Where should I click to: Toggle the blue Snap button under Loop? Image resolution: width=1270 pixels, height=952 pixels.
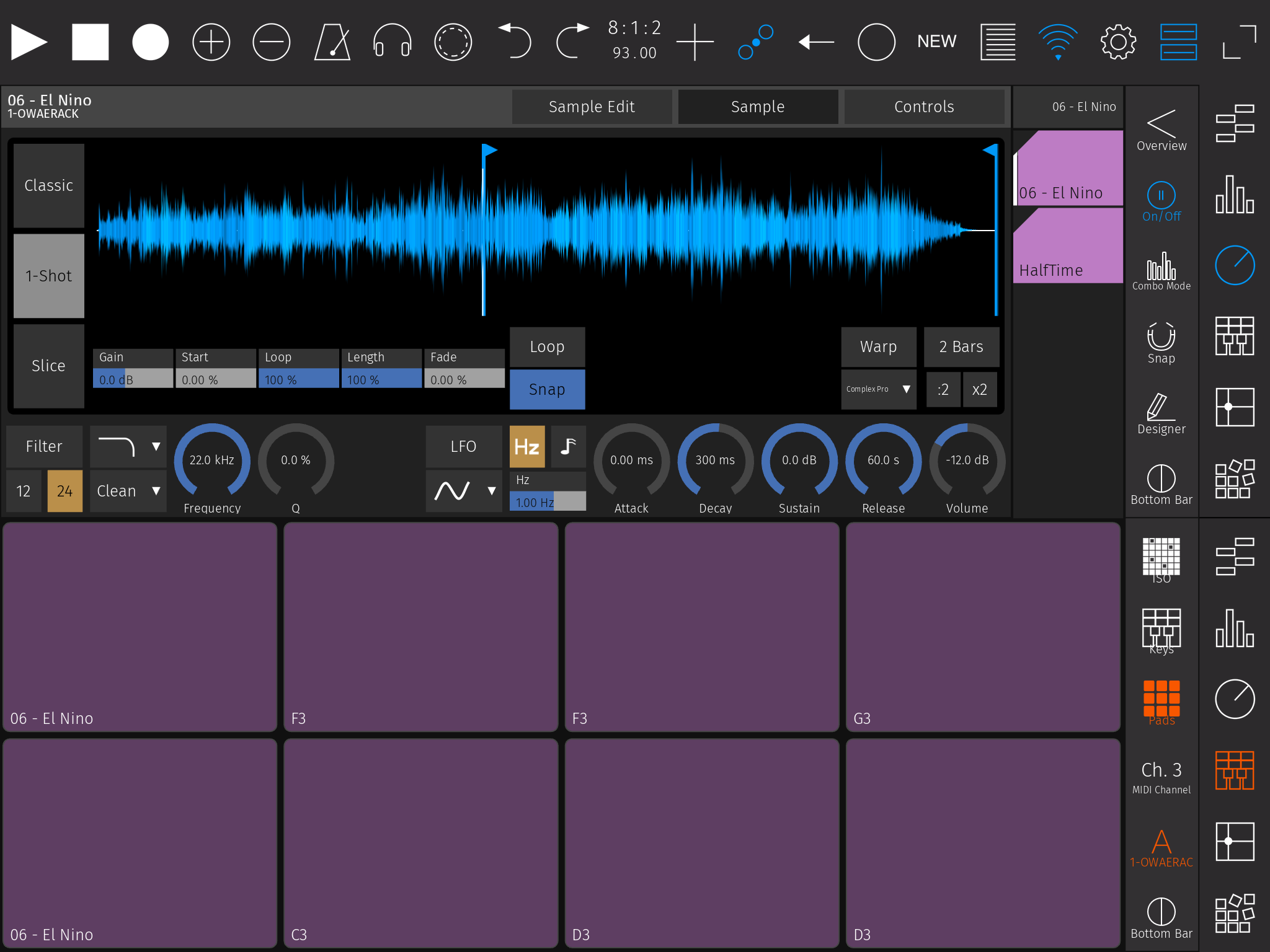pyautogui.click(x=547, y=389)
